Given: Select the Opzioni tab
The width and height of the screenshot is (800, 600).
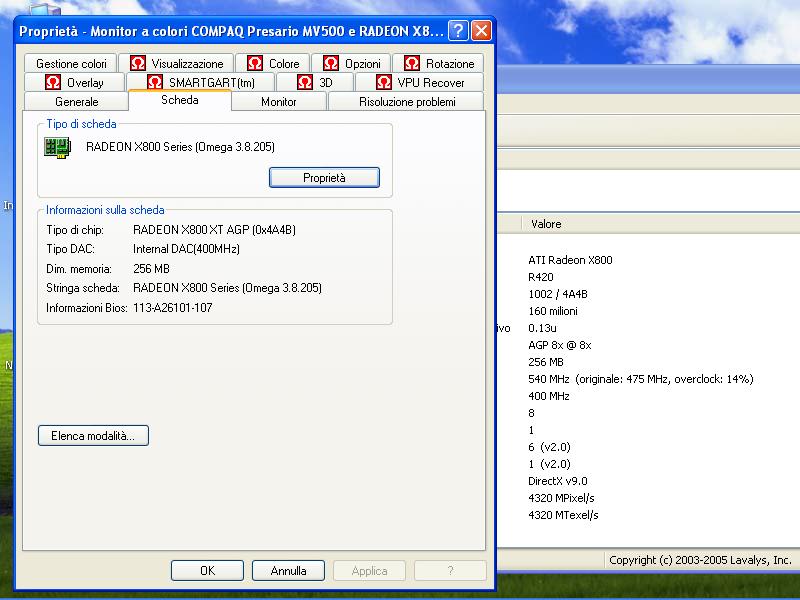Looking at the screenshot, I should coord(351,64).
